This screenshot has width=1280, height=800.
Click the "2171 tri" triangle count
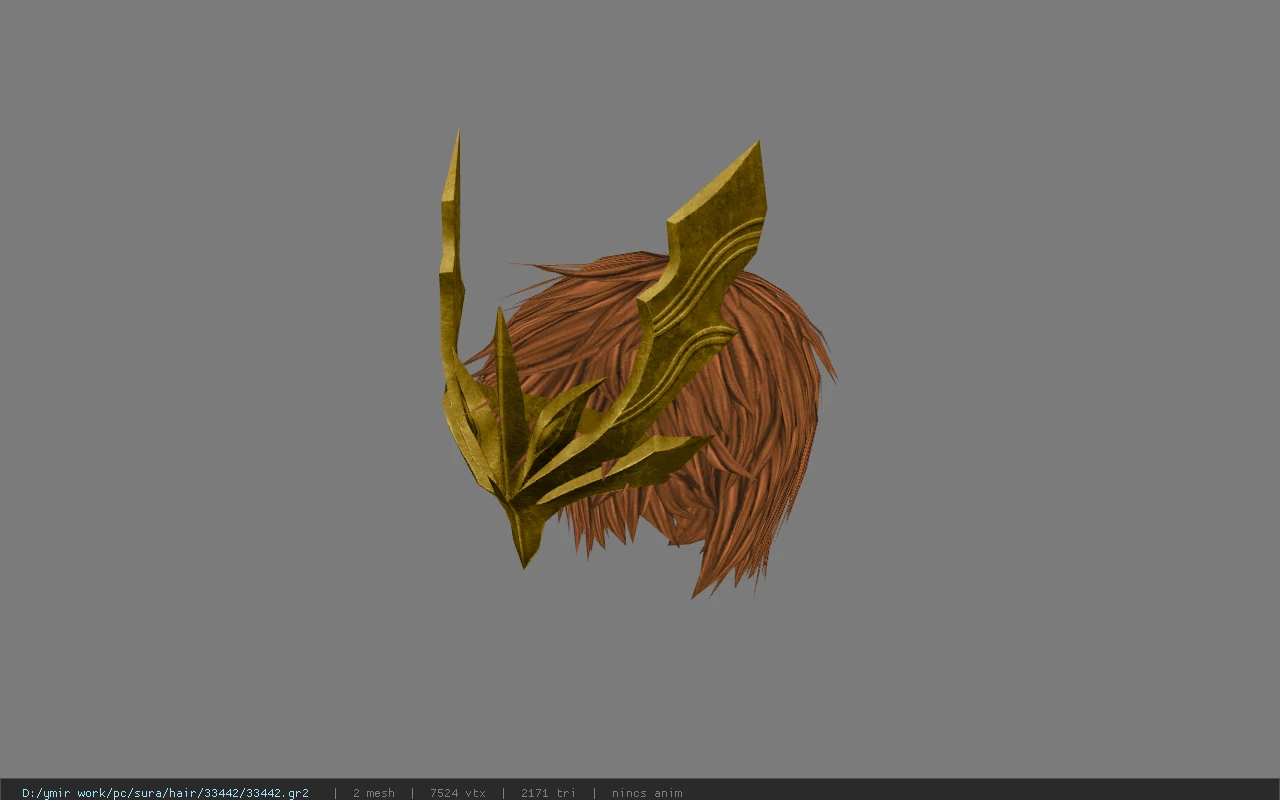click(x=548, y=793)
